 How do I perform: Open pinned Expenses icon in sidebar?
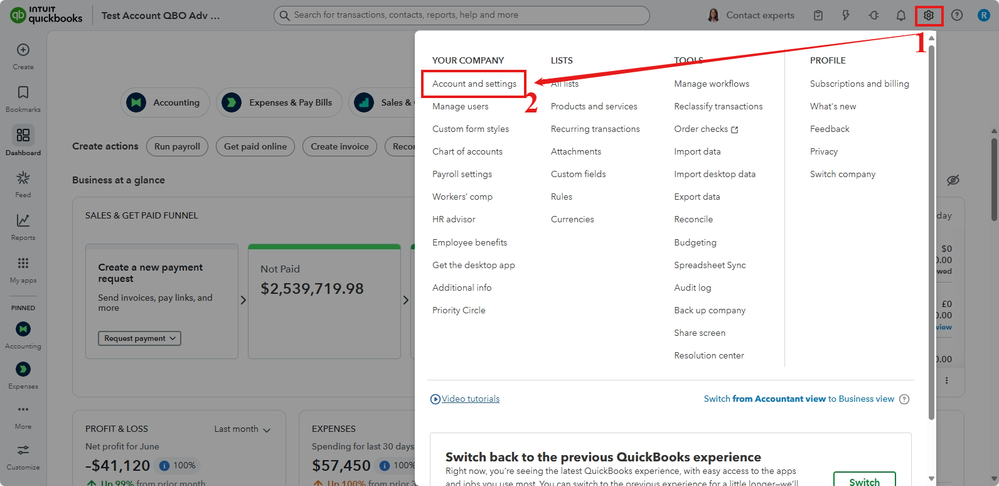(23, 369)
